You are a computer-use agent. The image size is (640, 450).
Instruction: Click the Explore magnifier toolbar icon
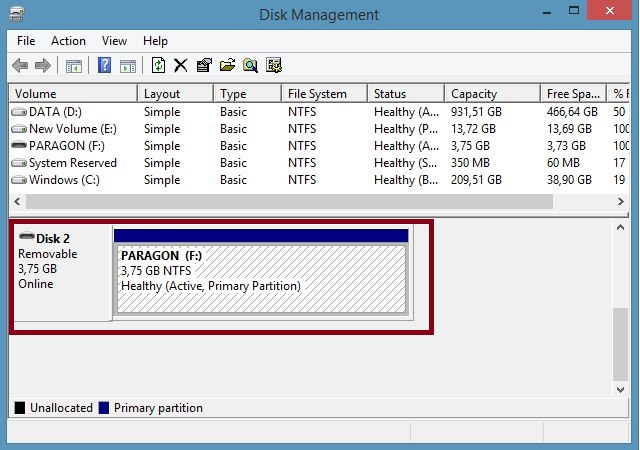click(250, 65)
